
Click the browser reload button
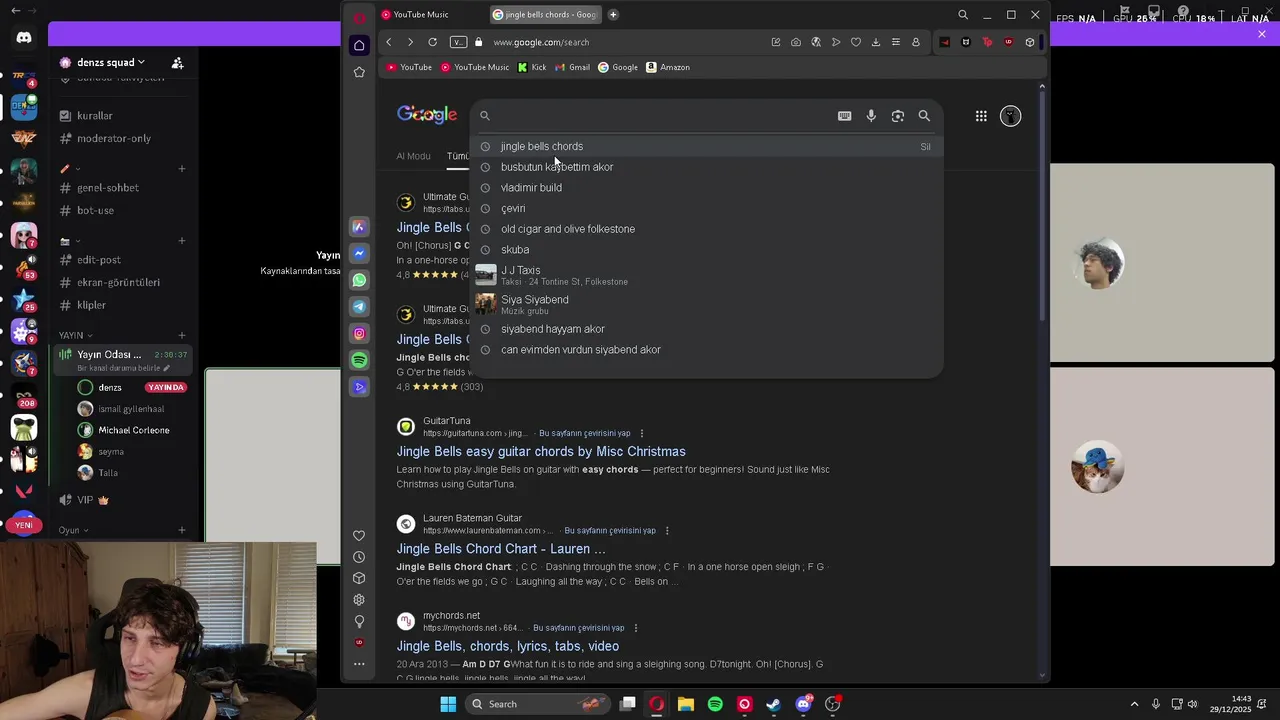click(432, 42)
